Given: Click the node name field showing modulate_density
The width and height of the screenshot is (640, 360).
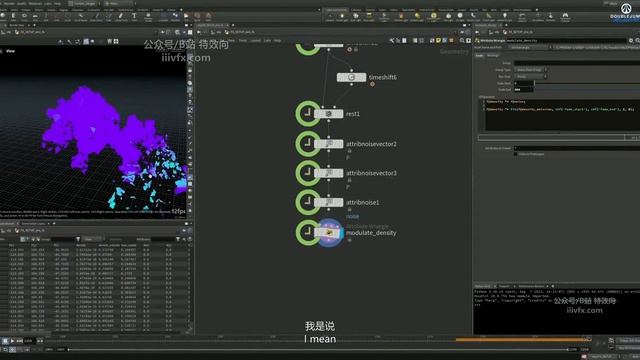Looking at the screenshot, I should 566,40.
